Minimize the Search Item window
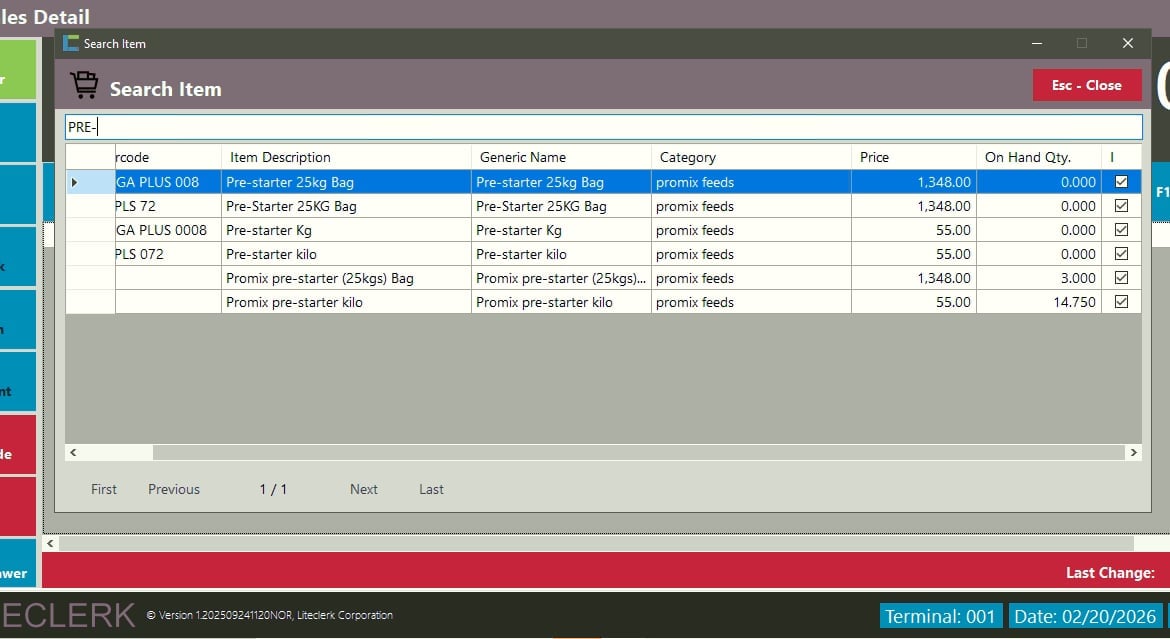Image resolution: width=1170 pixels, height=639 pixels. coord(1037,43)
